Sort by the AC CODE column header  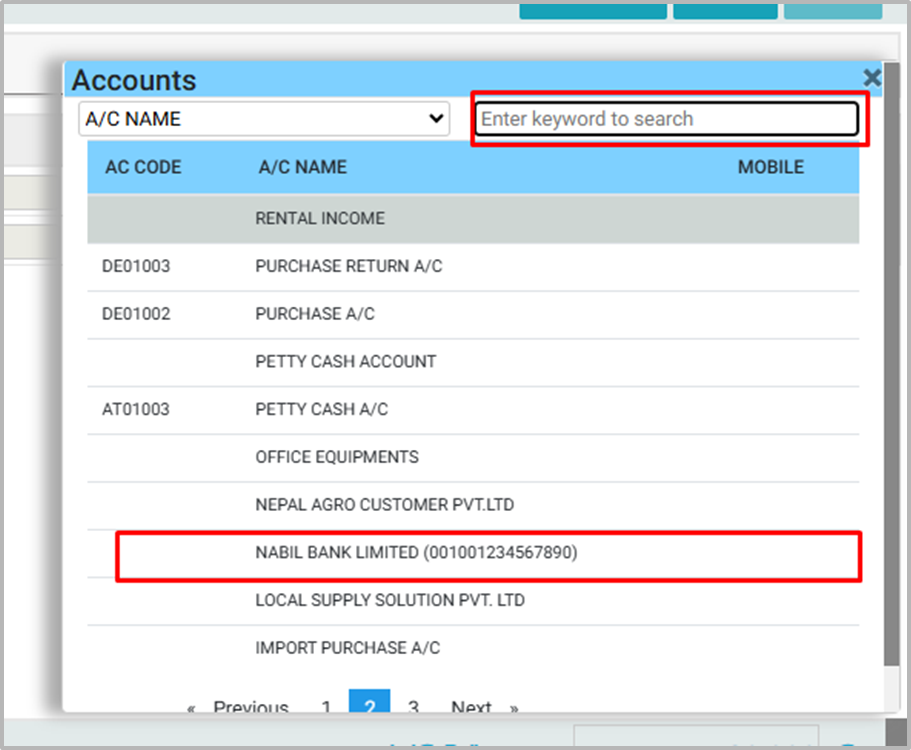pos(143,167)
